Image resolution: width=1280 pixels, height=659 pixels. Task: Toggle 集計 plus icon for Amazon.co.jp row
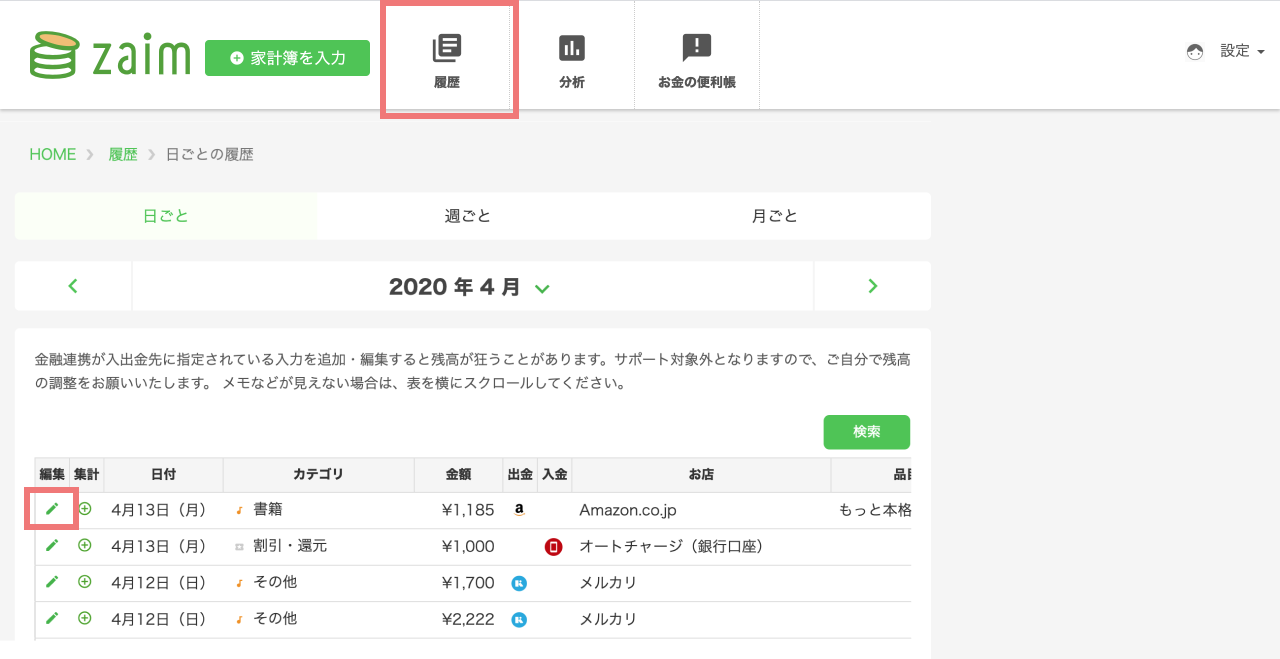[x=85, y=509]
